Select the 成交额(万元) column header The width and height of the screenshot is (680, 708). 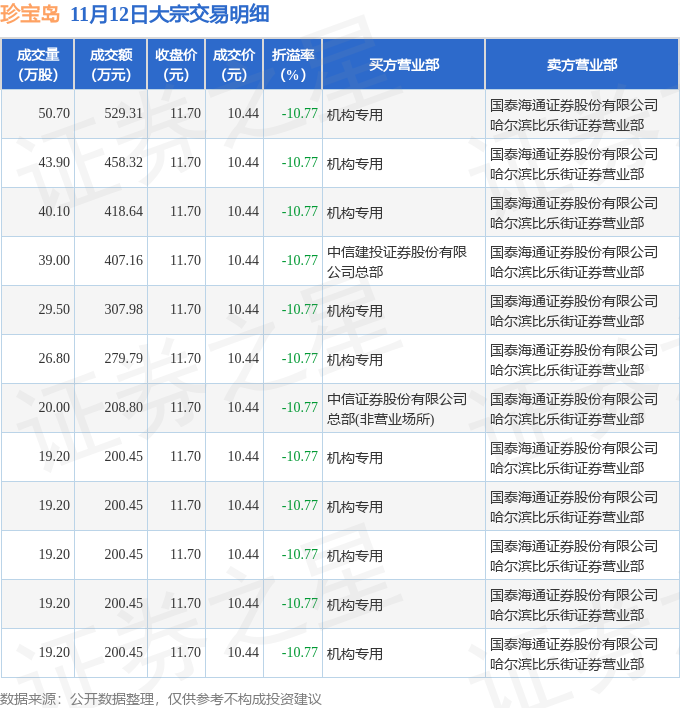tap(110, 64)
